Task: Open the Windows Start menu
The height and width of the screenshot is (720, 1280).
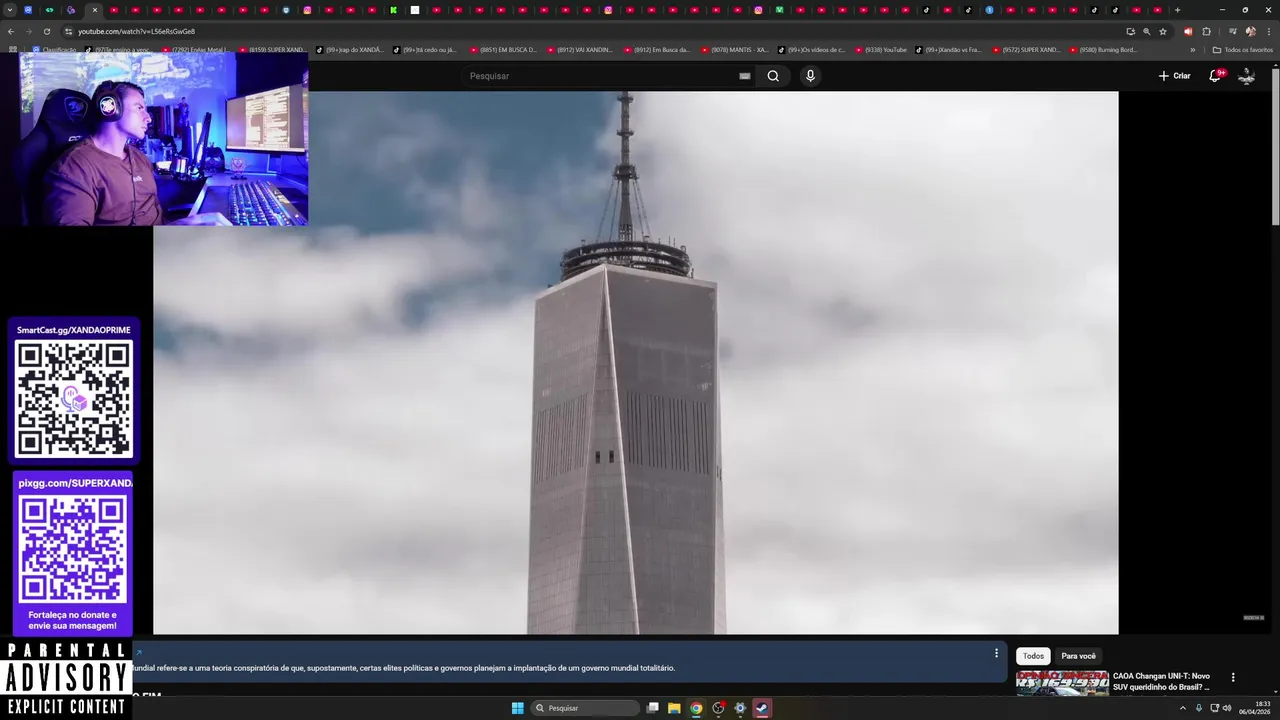Action: click(x=518, y=708)
